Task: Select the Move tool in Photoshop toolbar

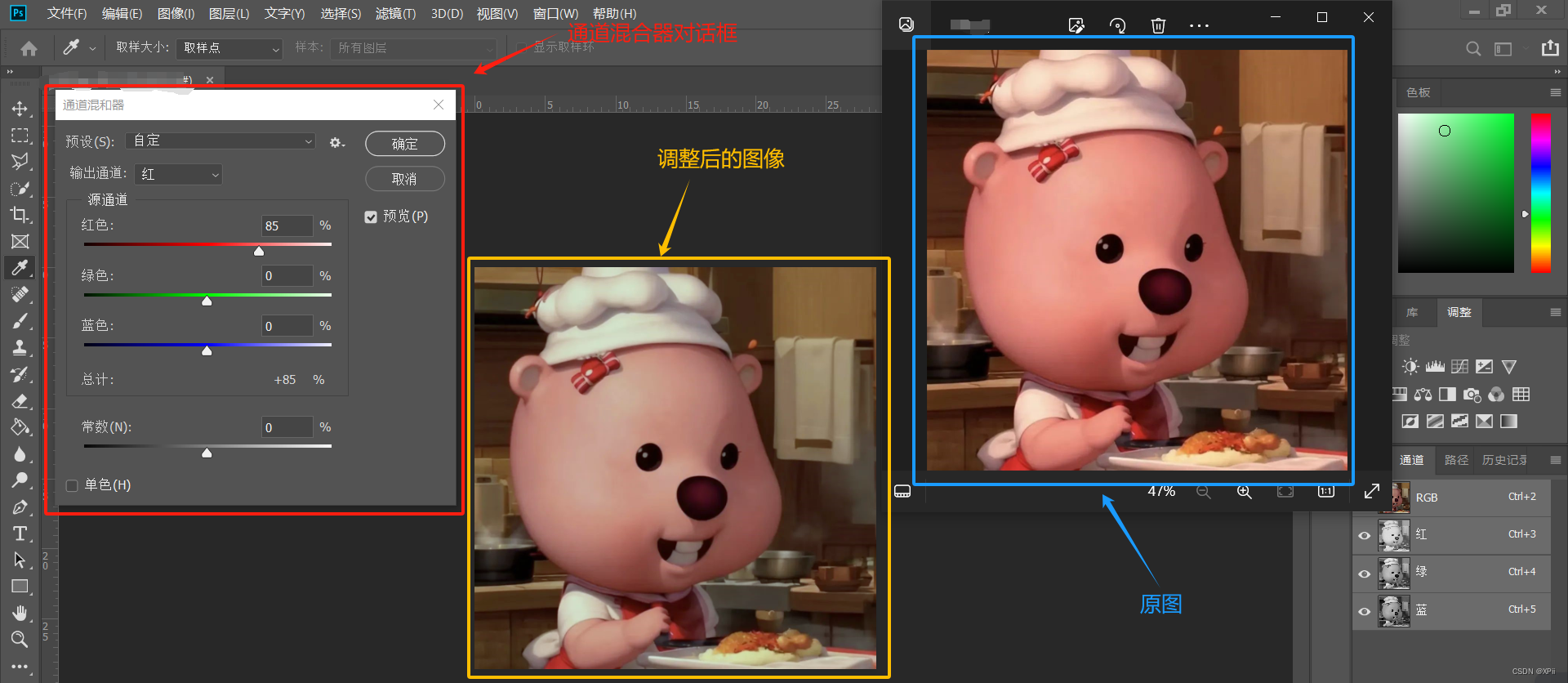Action: (20, 109)
